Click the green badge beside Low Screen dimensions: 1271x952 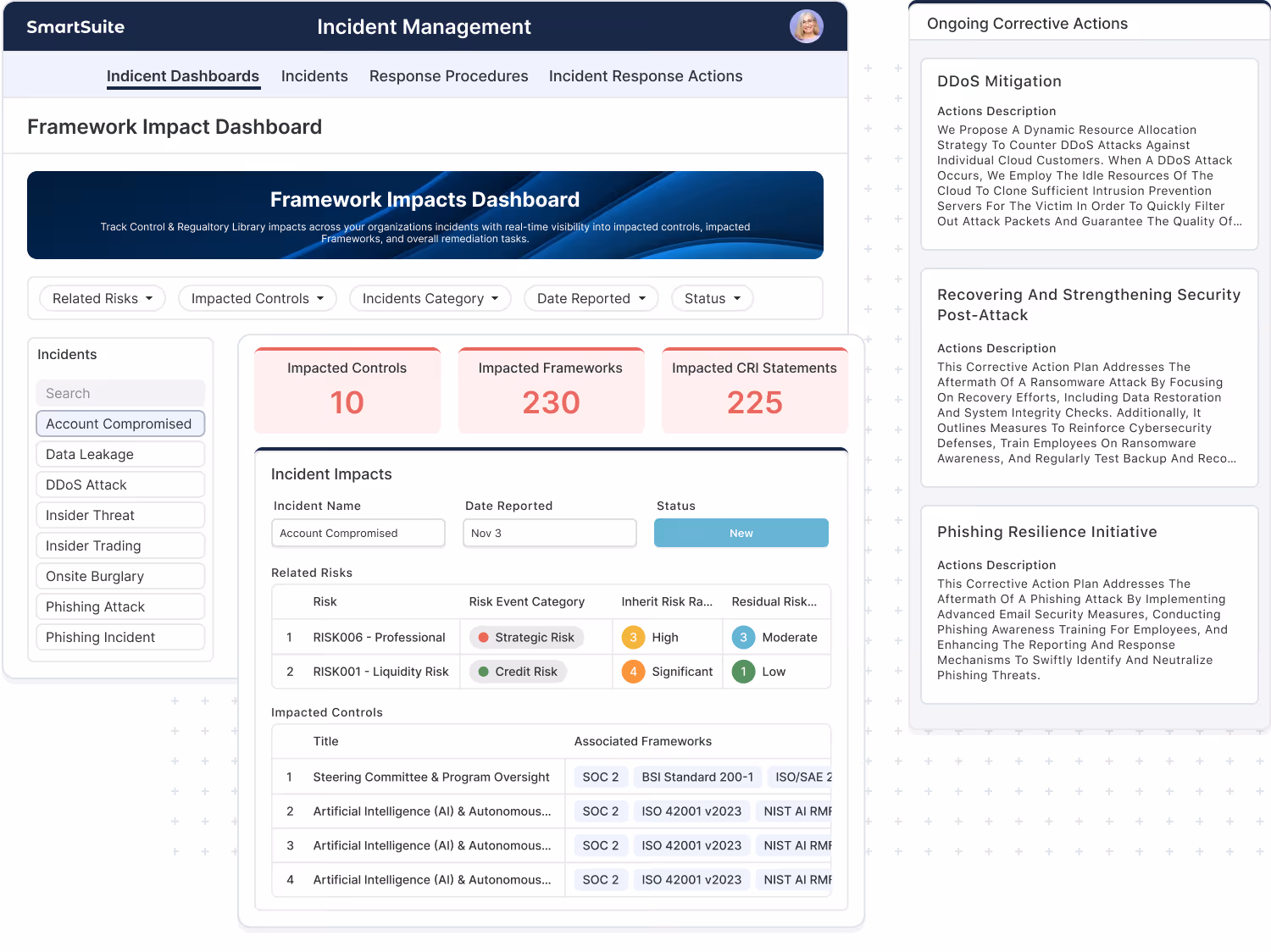tap(743, 672)
